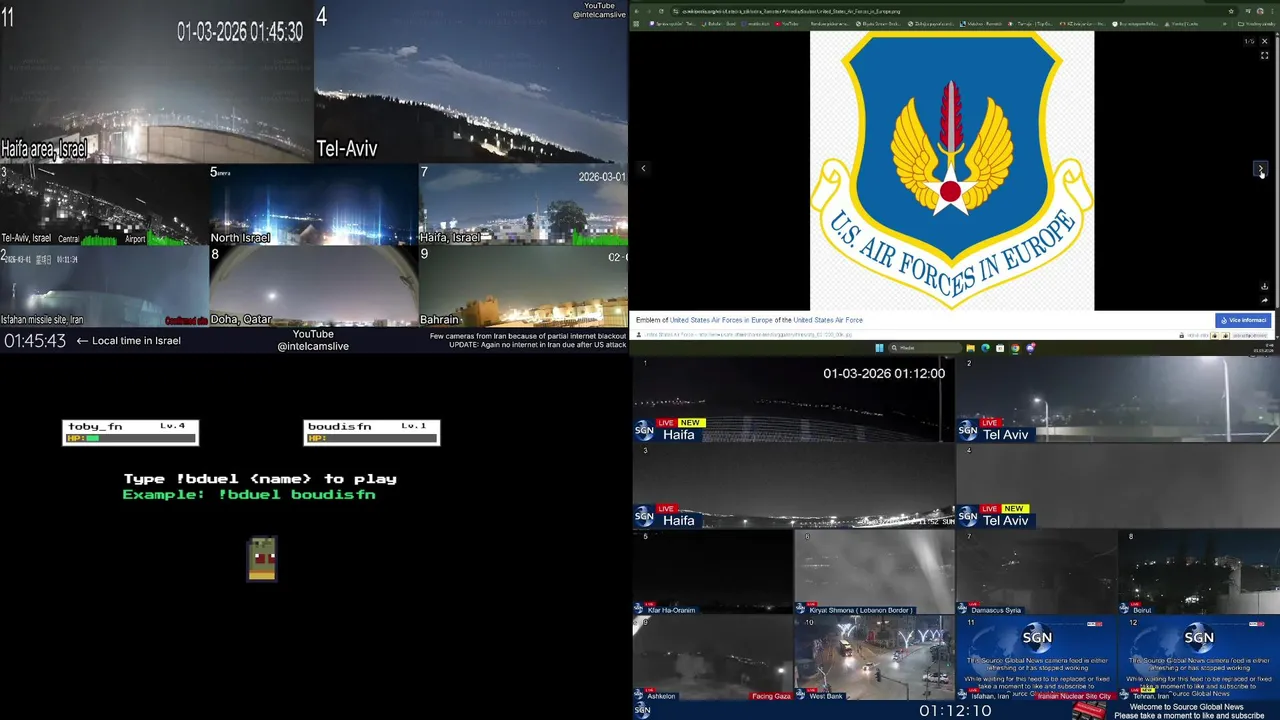Open the US Air Forces emblem image
1280x720 pixels.
[952, 170]
